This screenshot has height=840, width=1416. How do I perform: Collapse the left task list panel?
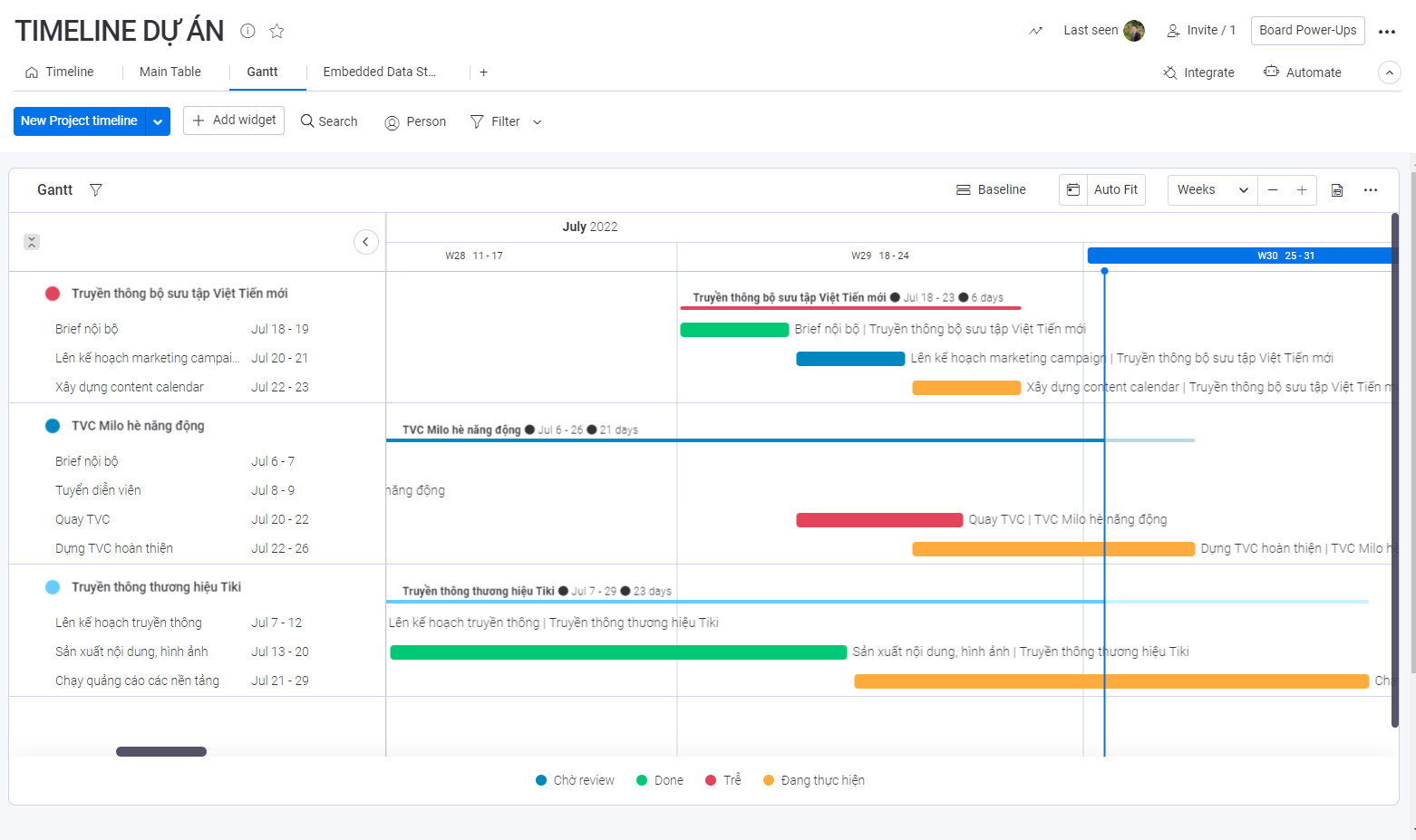point(366,242)
